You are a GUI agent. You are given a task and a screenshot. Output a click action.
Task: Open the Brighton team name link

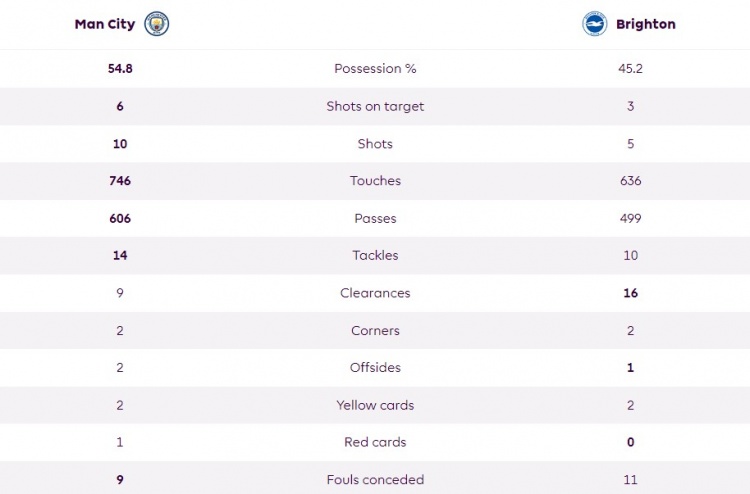coord(646,24)
